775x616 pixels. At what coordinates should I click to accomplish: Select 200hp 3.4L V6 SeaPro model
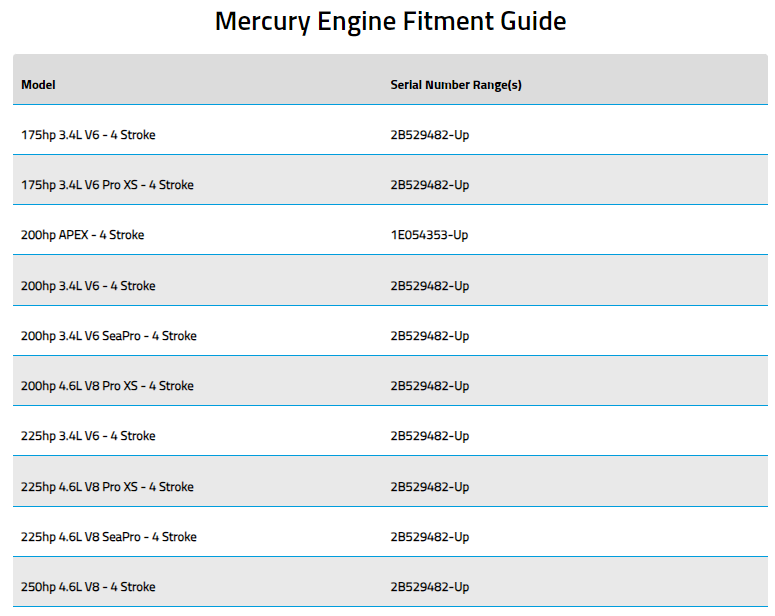tap(109, 336)
